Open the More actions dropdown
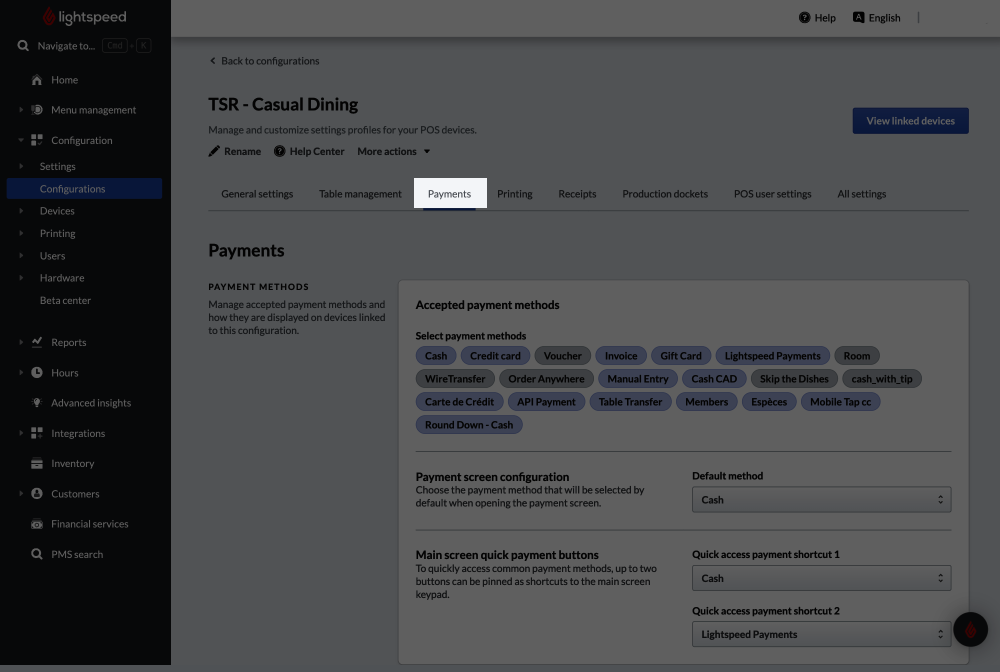Screen dimensions: 1000x672 [x=393, y=151]
